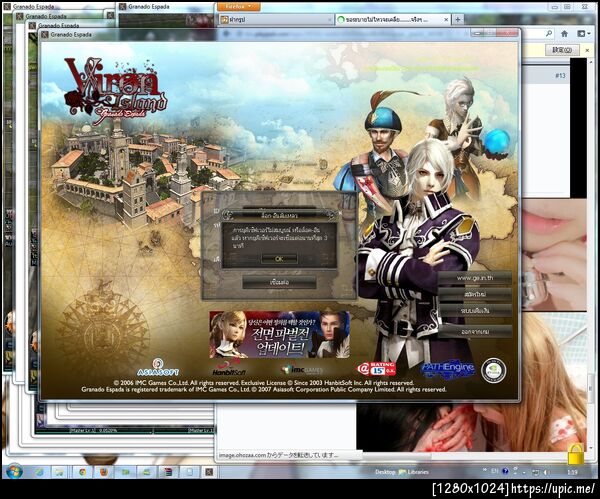Image resolution: width=600 pixels, height=499 pixels.
Task: Open Windows Explorer folder on taskbar
Action: click(60, 472)
